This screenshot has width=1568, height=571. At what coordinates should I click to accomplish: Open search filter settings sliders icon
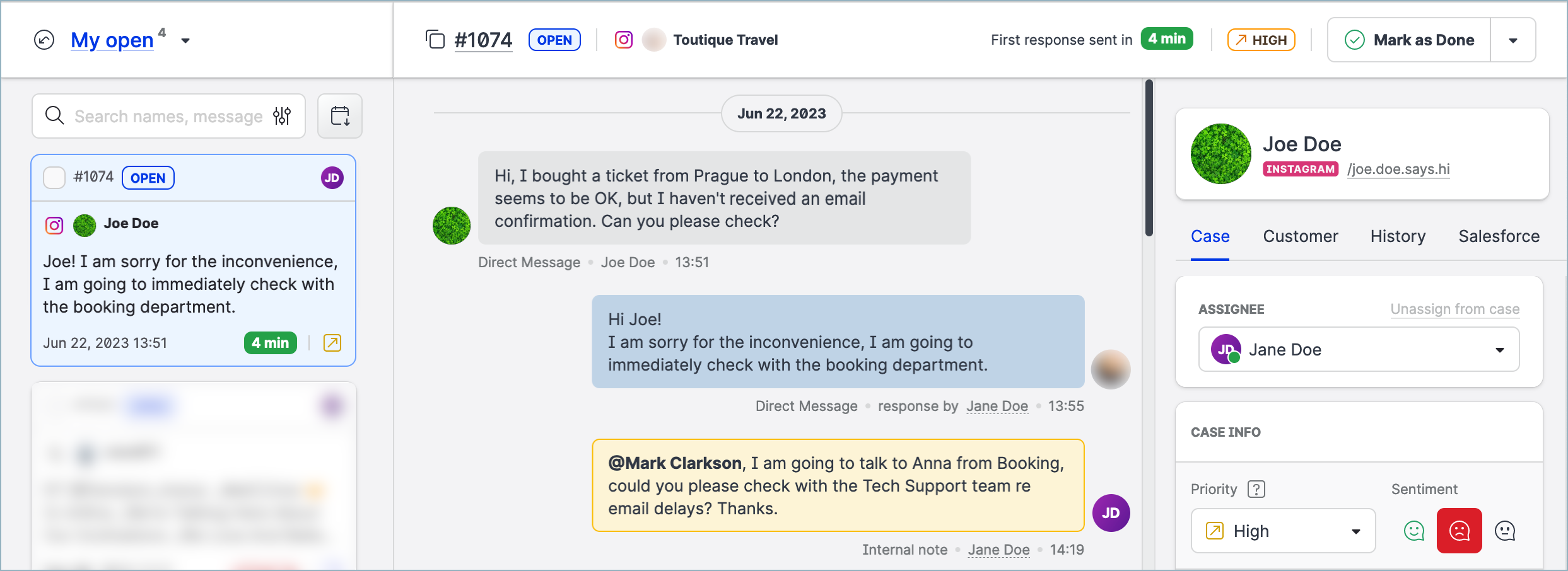(x=282, y=116)
